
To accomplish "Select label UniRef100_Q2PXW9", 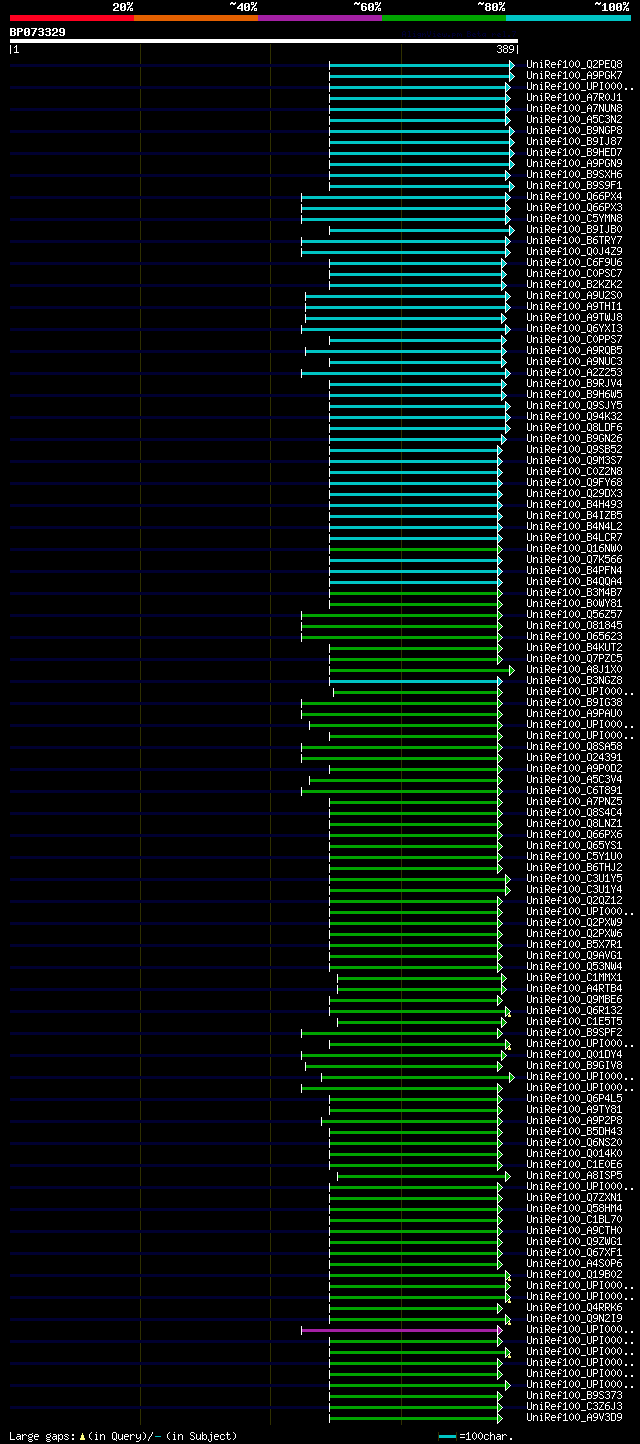I will 574,922.
